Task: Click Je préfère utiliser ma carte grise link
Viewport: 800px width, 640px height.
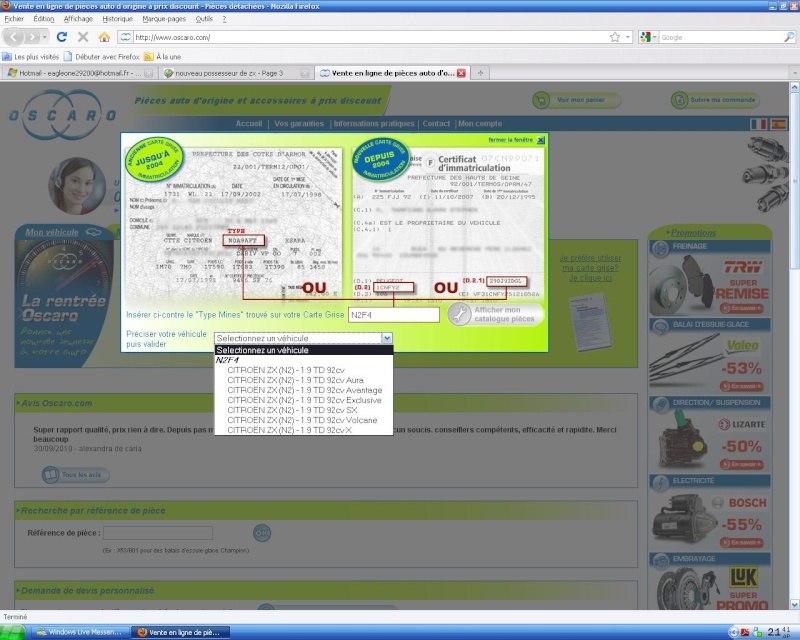Action: pyautogui.click(x=590, y=268)
